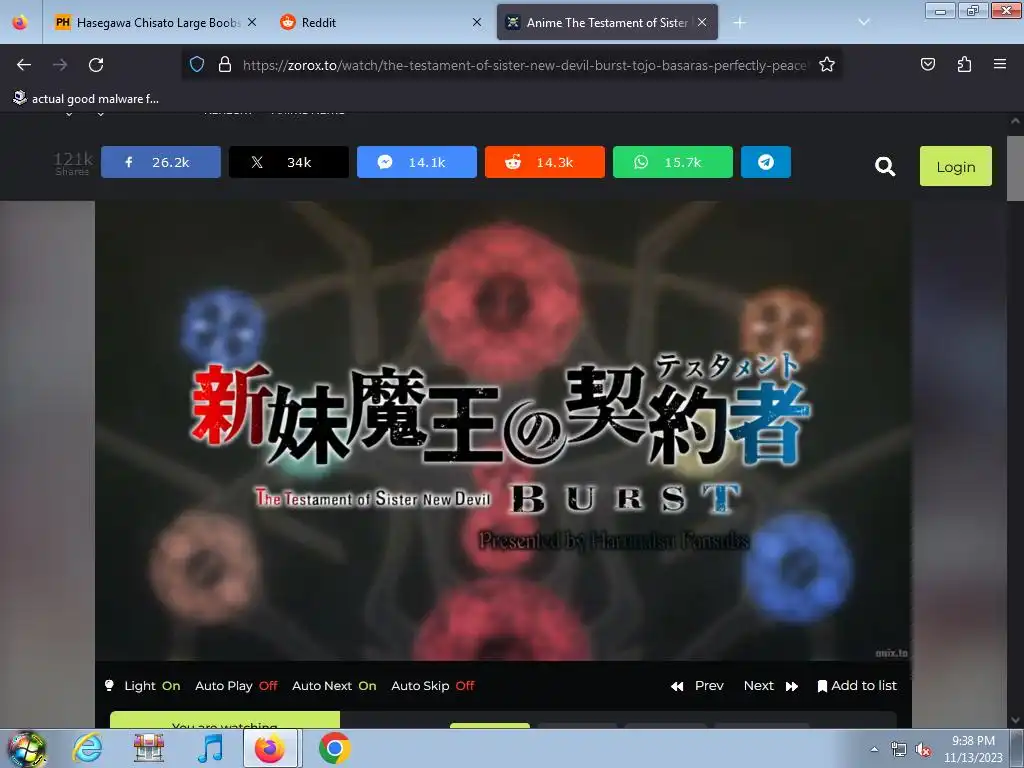The width and height of the screenshot is (1024, 768).
Task: Open the Firefox extensions puzzle icon
Action: (964, 64)
